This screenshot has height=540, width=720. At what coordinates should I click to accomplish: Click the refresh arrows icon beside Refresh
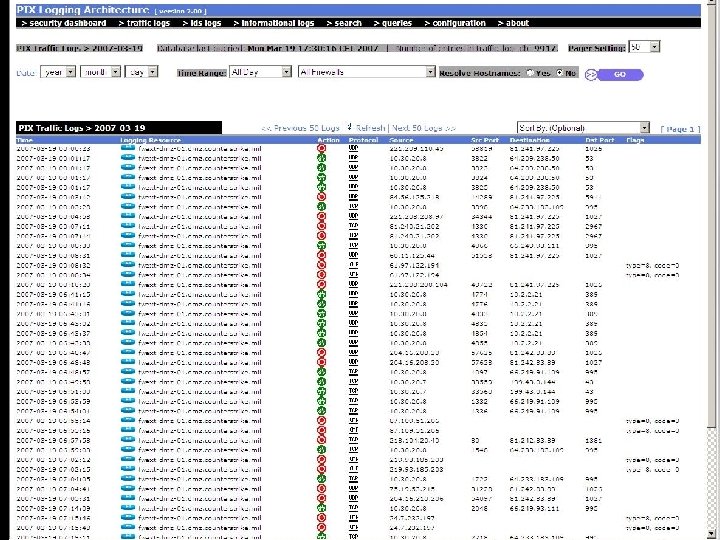[x=349, y=127]
